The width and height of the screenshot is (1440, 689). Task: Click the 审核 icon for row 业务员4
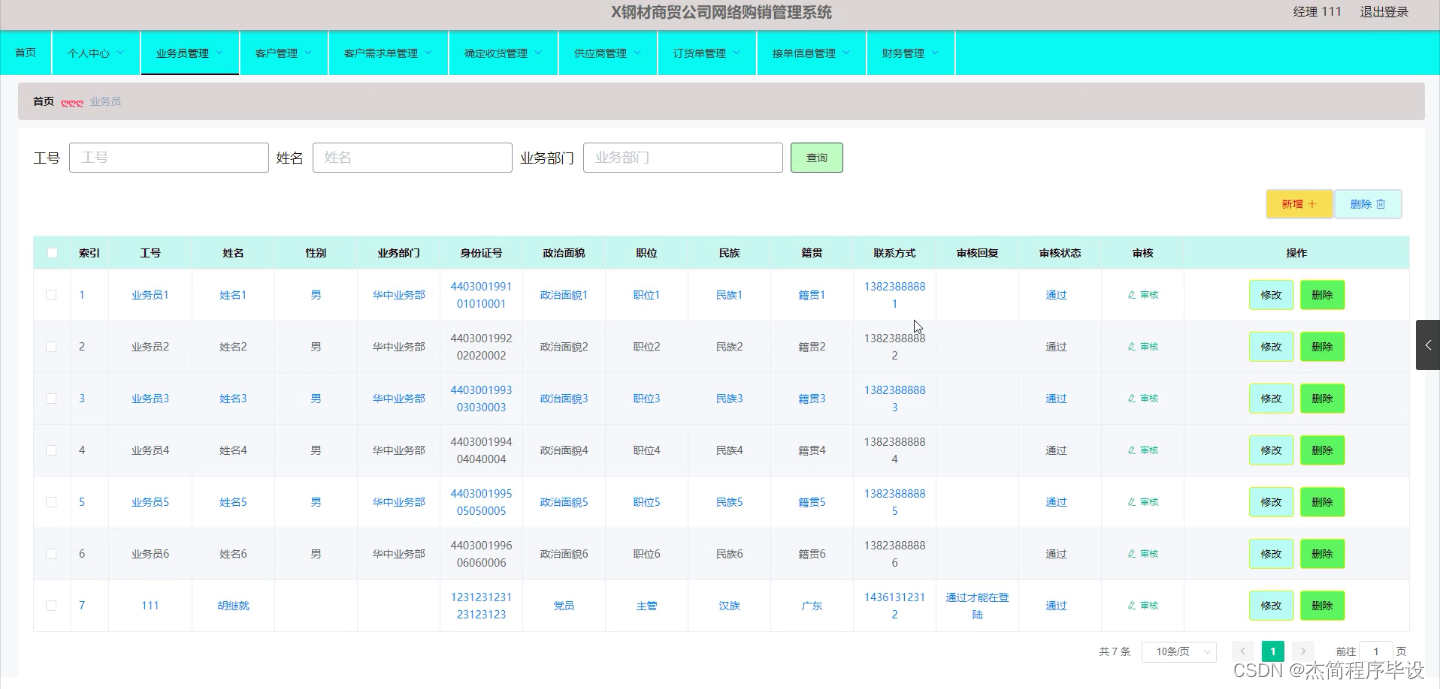click(x=1142, y=450)
